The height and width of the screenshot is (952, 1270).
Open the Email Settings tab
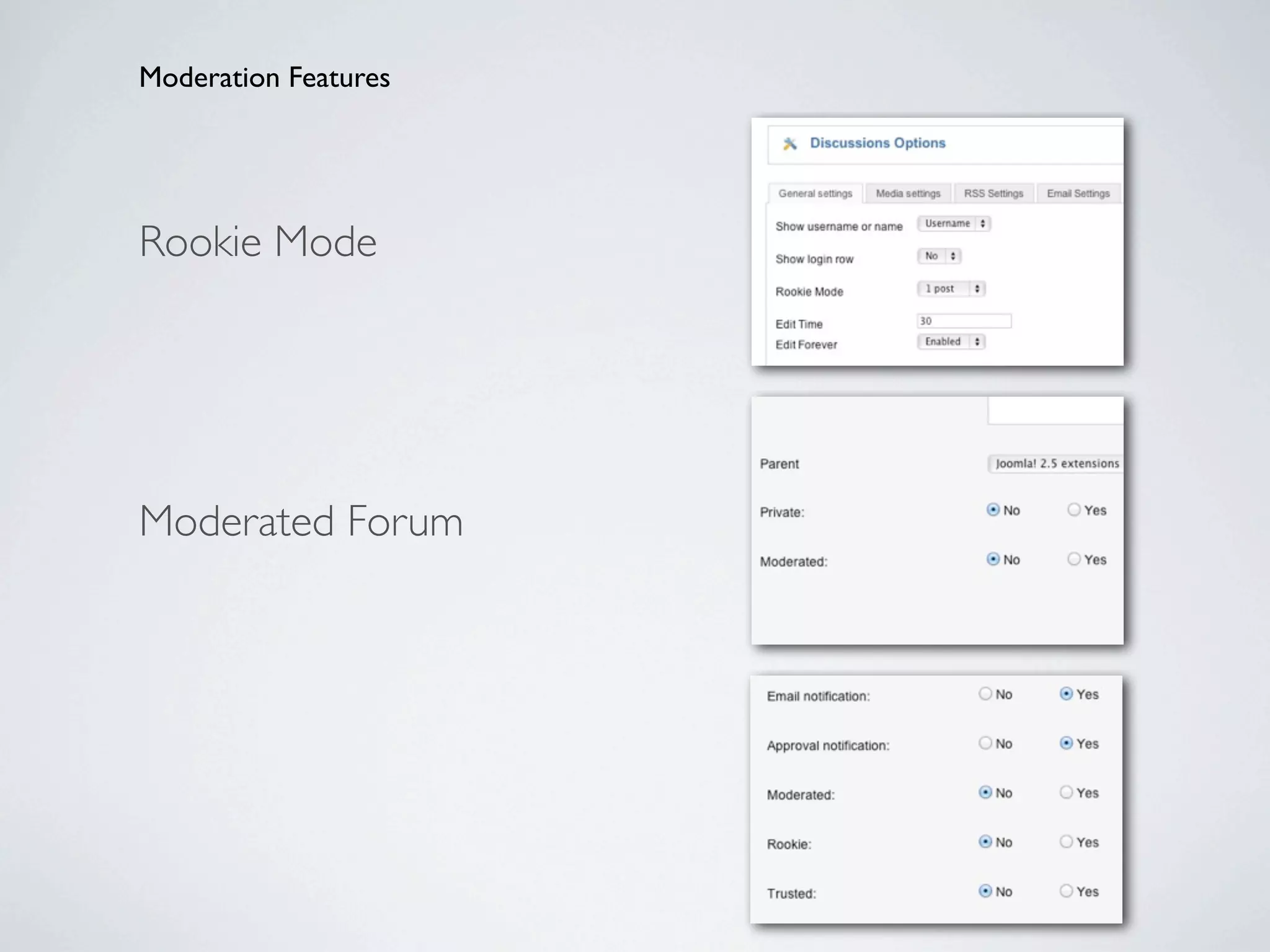(x=1078, y=193)
